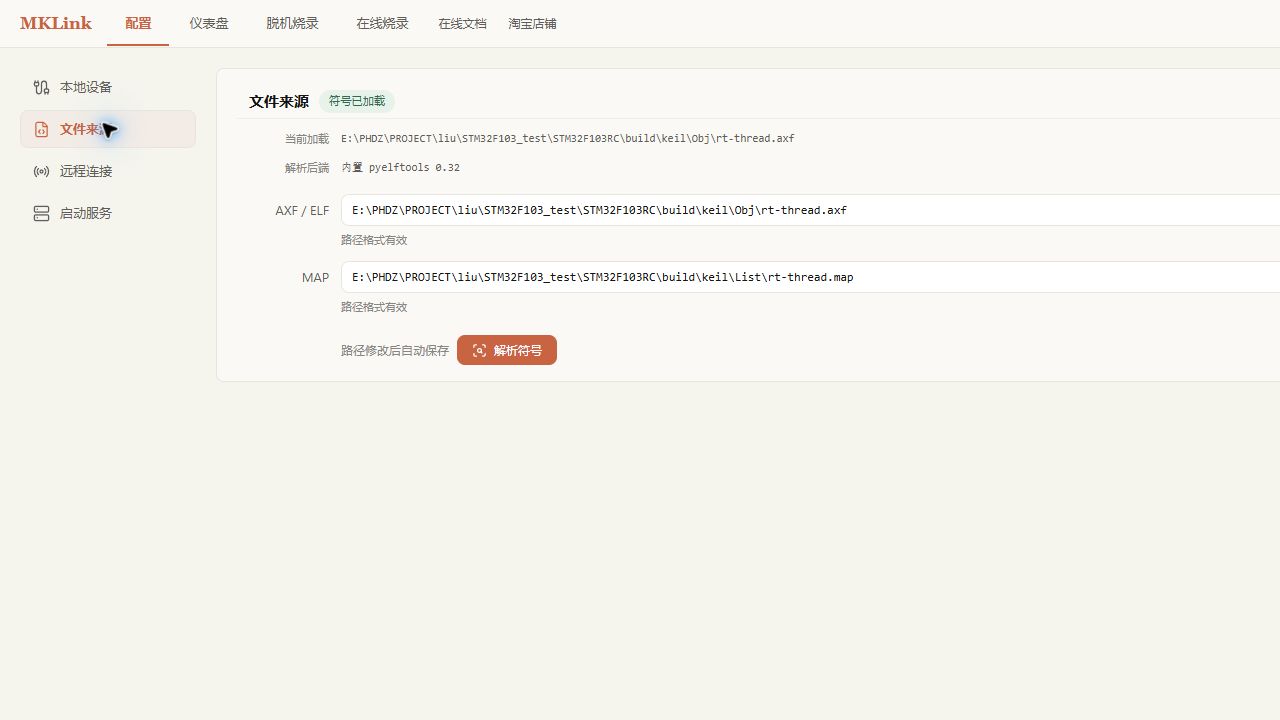Open the 仪表盘 tab
This screenshot has height=720, width=1280.
pos(209,23)
